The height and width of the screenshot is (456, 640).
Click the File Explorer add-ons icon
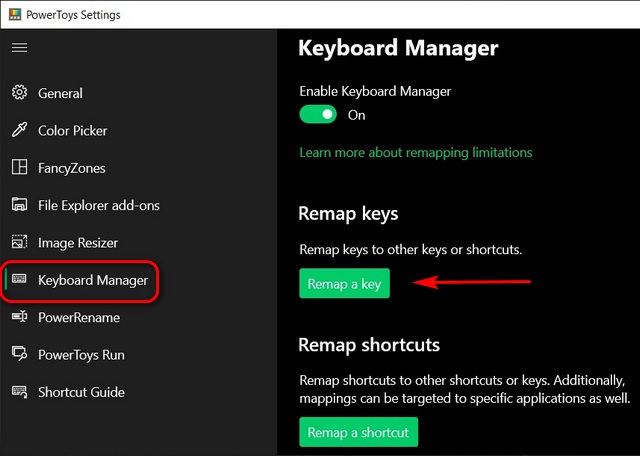[x=19, y=205]
